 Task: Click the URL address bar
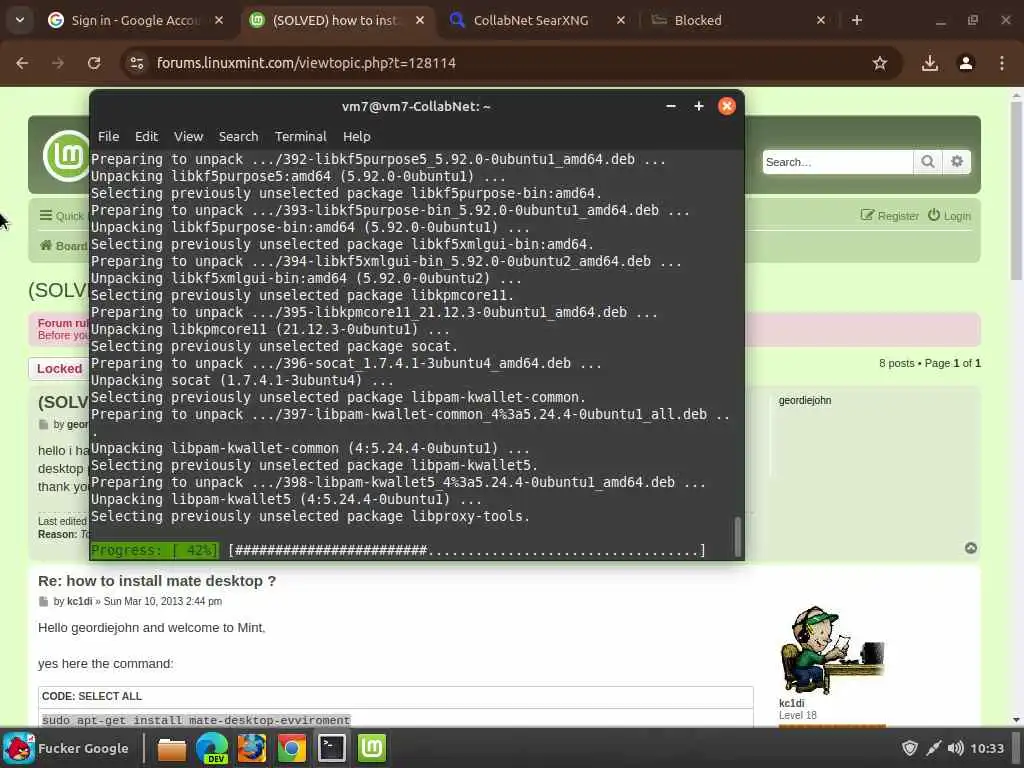(509, 63)
